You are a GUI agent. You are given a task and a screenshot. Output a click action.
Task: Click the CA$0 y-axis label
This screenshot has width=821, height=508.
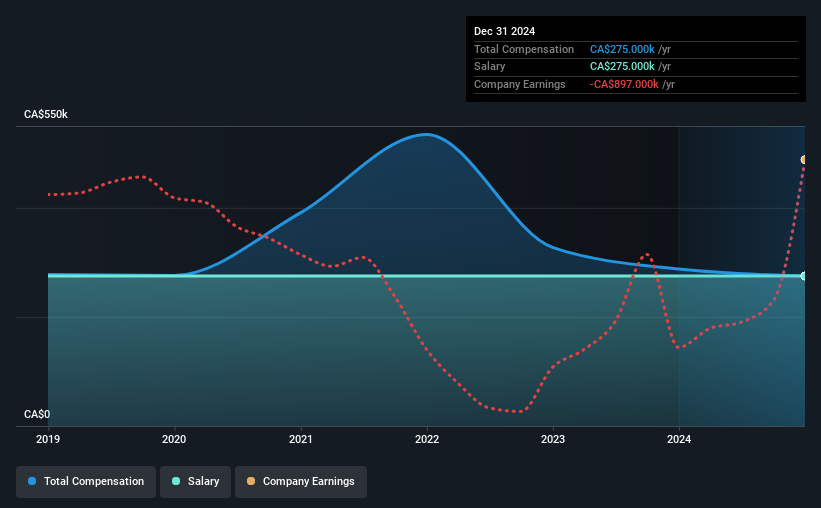37,414
